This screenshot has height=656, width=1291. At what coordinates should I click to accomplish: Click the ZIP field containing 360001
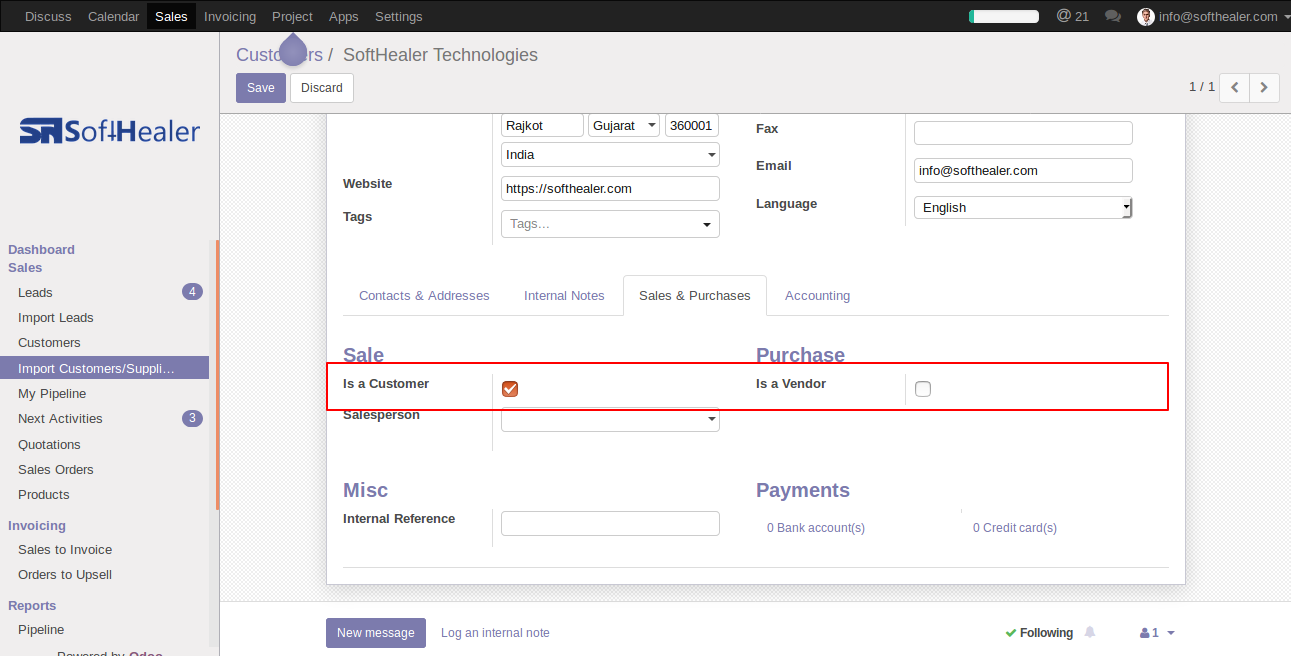(692, 125)
